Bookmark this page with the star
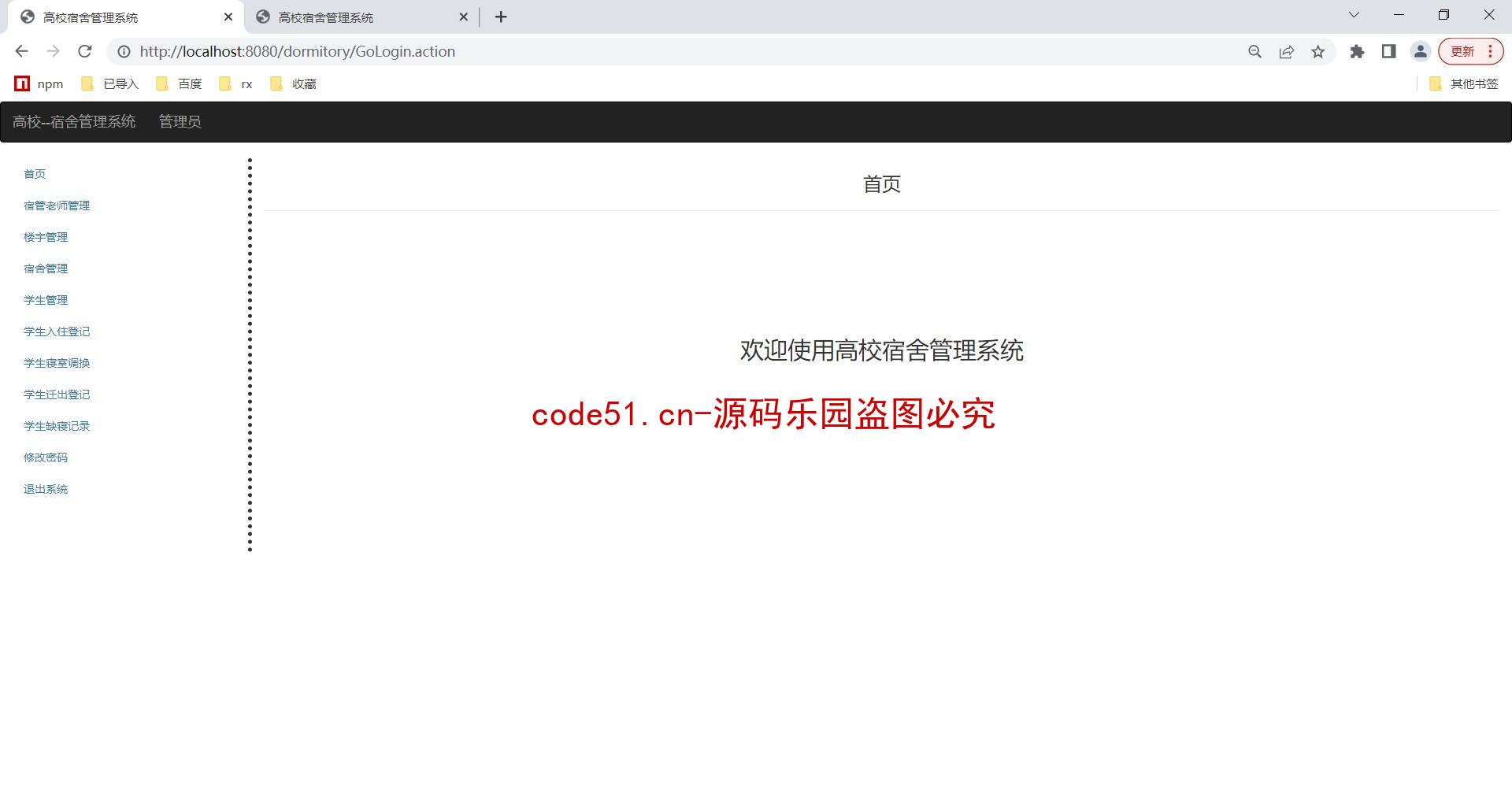This screenshot has width=1512, height=811. 1317,51
